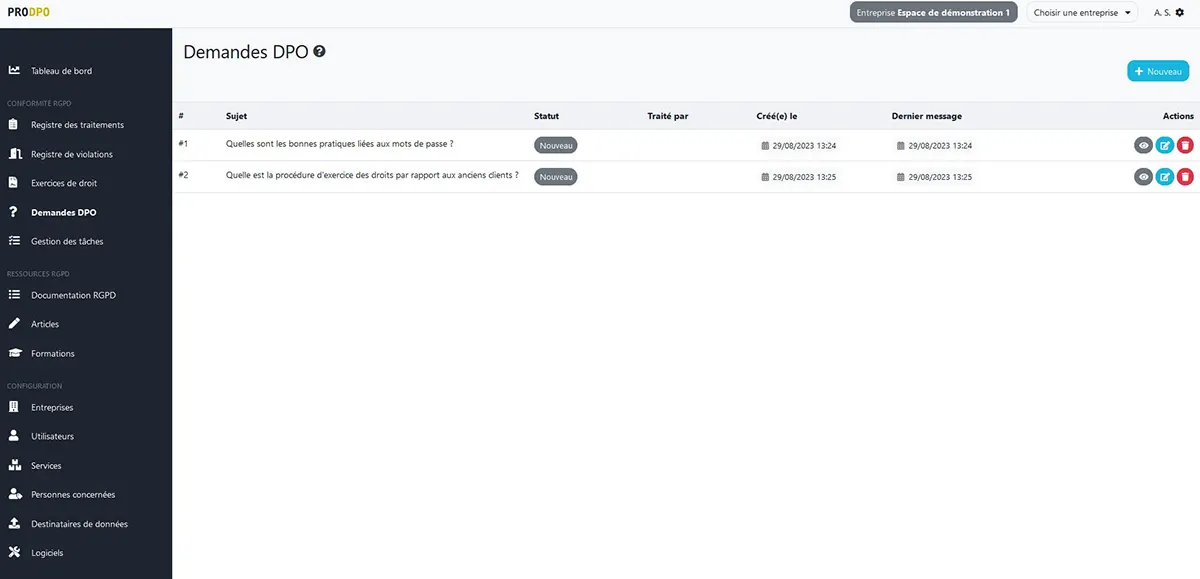This screenshot has height=579, width=1200.
Task: Click the Entreprise Espace de démonstration 1 badge
Action: (933, 13)
